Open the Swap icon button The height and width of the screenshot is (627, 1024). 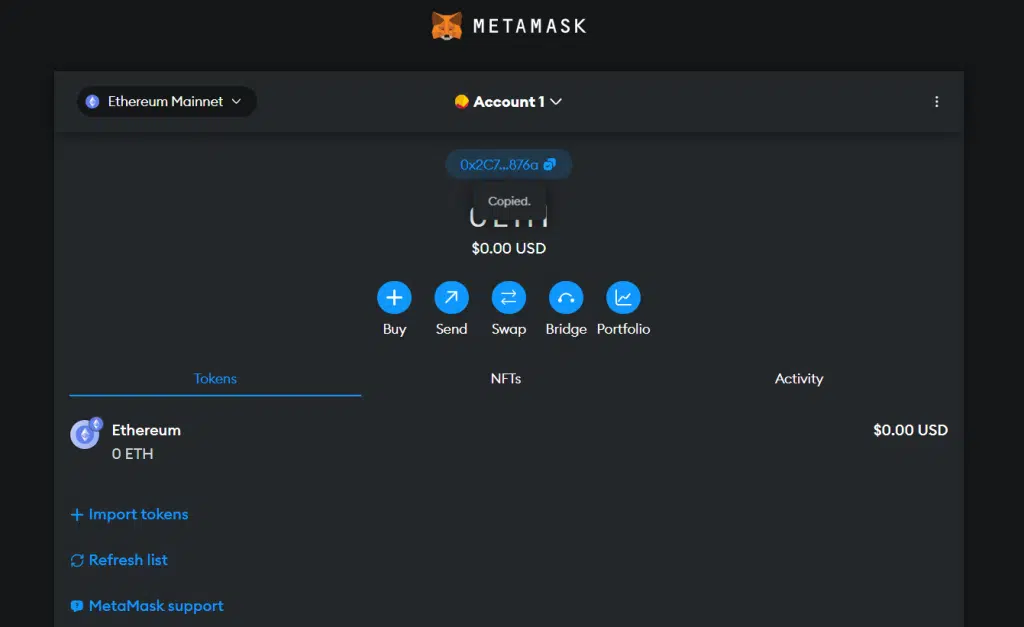(508, 297)
